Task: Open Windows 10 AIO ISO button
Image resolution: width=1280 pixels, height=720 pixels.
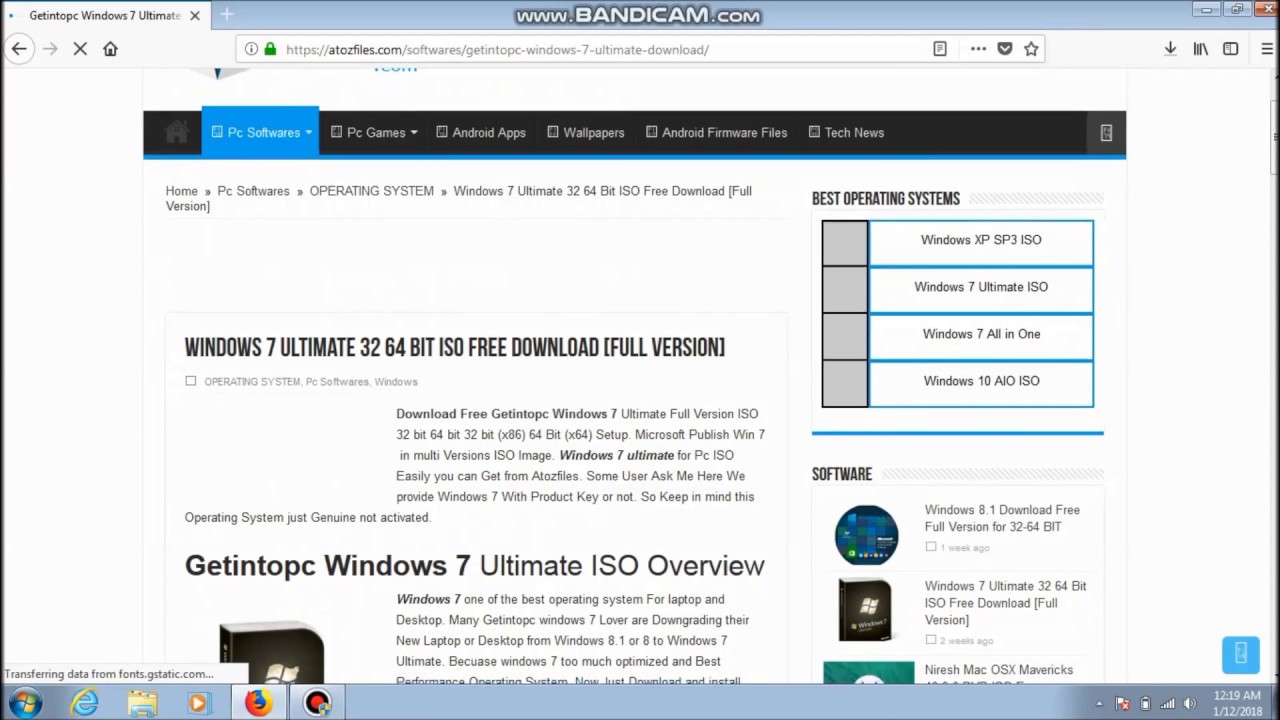Action: coord(981,381)
